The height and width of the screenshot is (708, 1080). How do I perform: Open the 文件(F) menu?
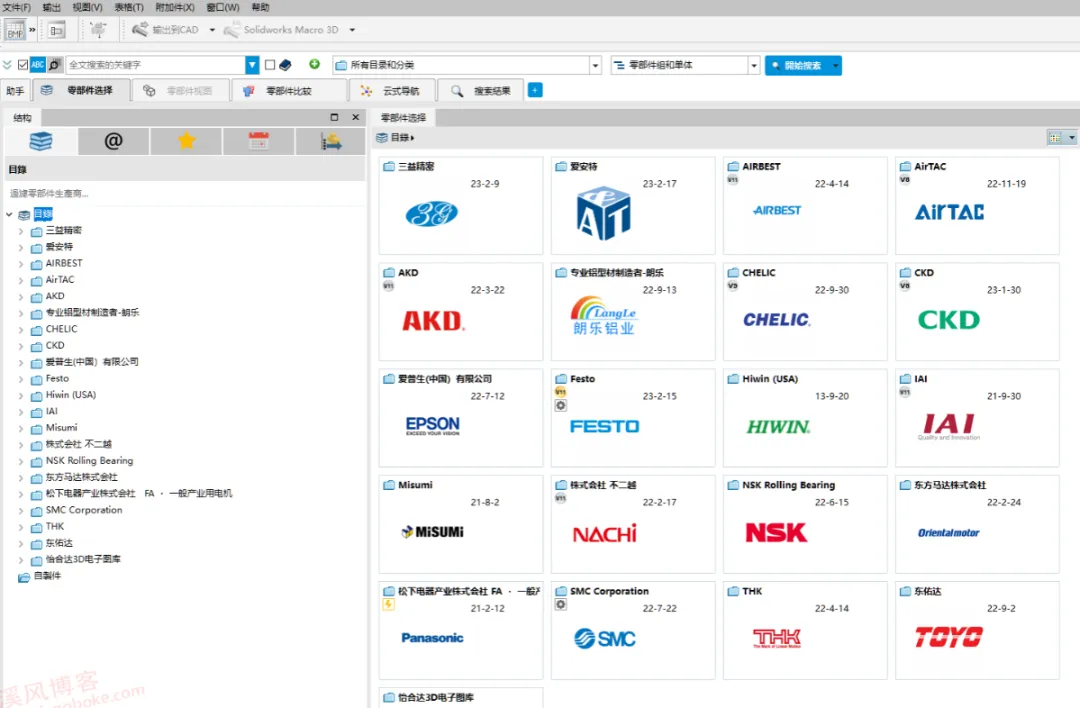click(17, 8)
